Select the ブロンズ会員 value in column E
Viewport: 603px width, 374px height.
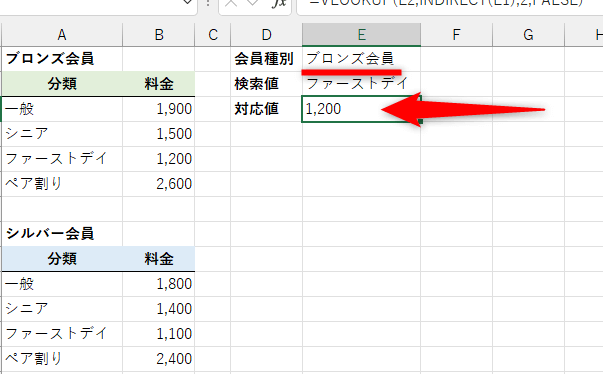361,59
